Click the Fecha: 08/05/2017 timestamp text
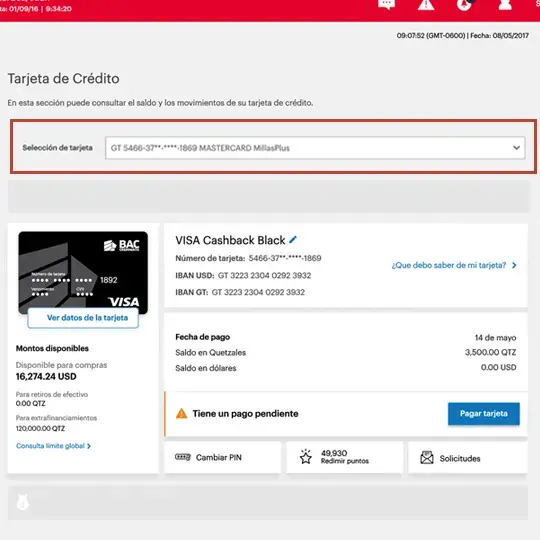 coord(499,35)
